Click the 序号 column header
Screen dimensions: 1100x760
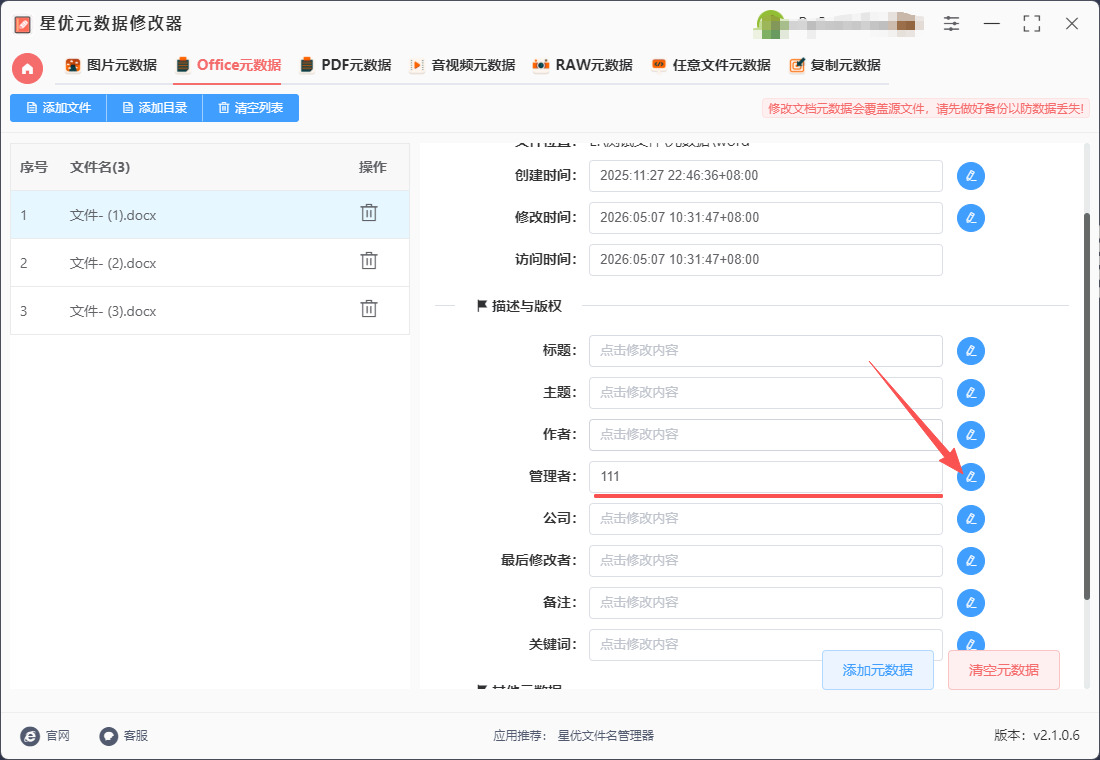coord(34,167)
